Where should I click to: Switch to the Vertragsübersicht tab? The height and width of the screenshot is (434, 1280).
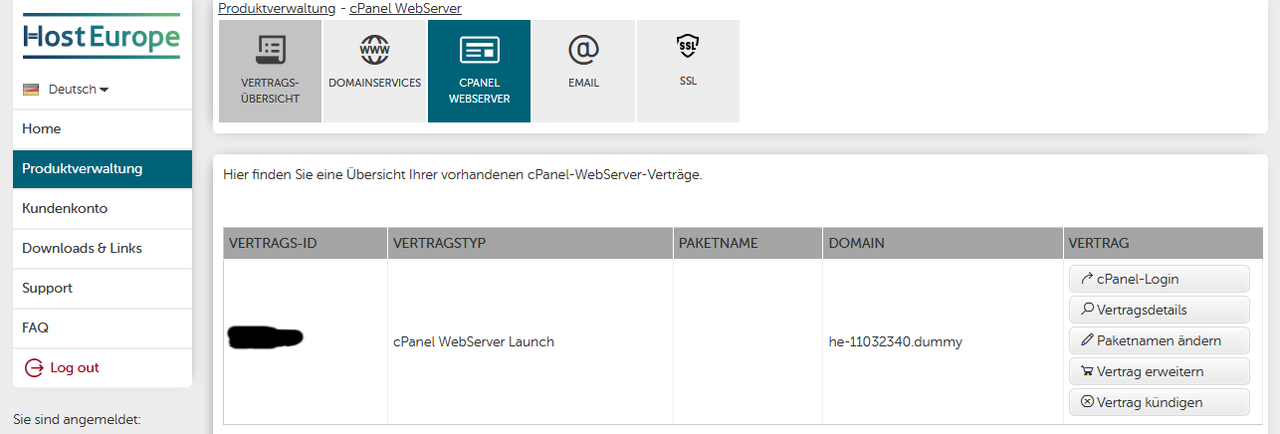click(270, 71)
